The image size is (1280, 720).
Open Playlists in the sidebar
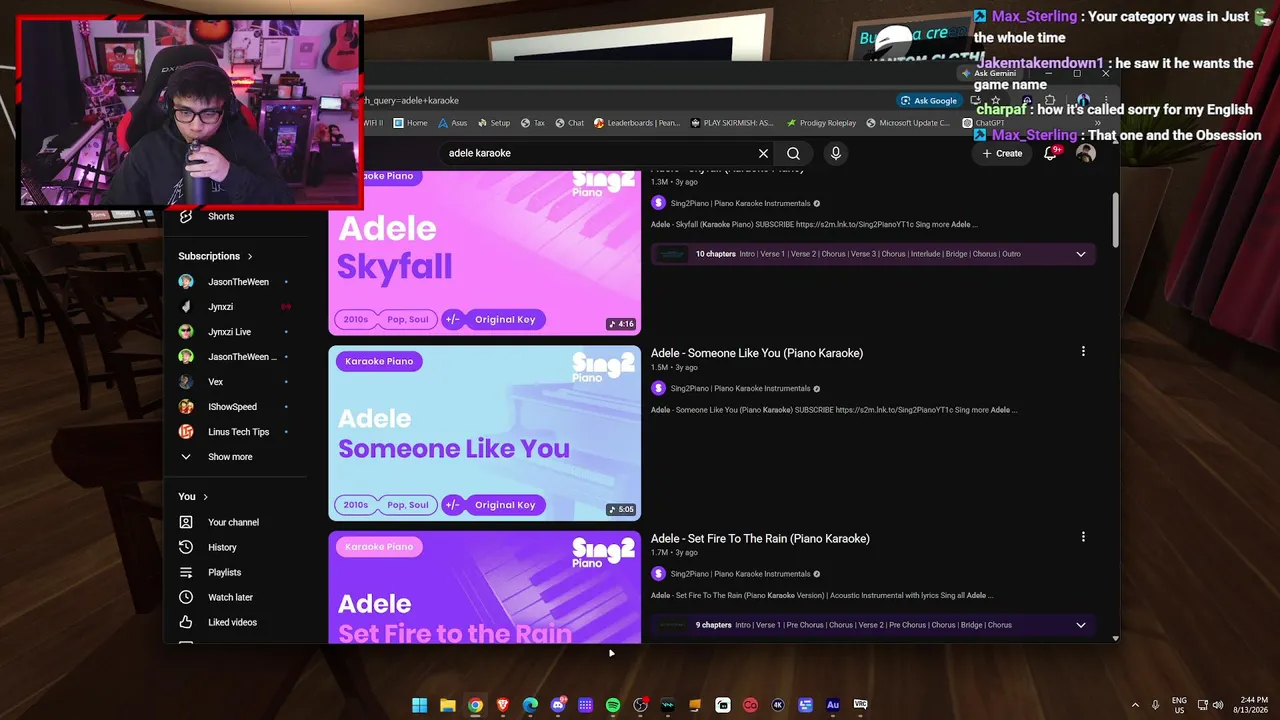[x=224, y=572]
